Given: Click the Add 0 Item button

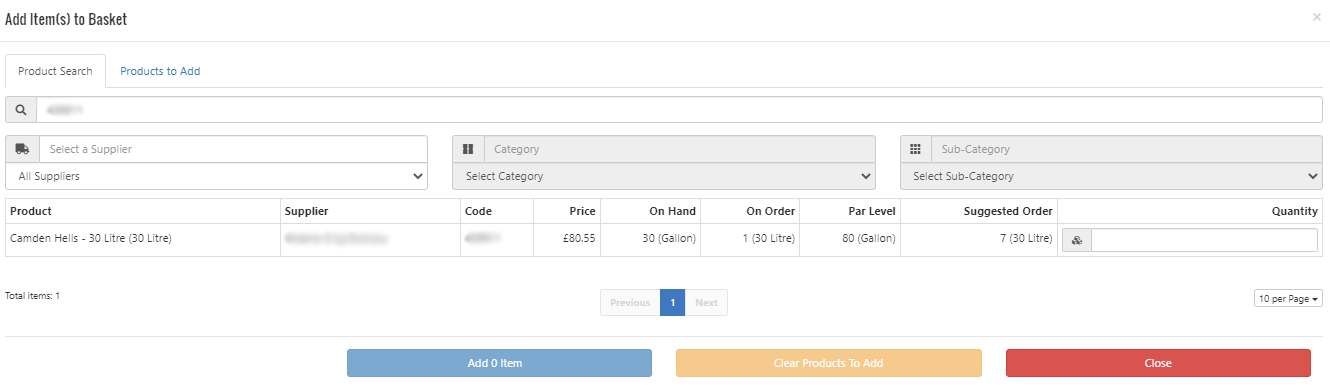Looking at the screenshot, I should (499, 363).
